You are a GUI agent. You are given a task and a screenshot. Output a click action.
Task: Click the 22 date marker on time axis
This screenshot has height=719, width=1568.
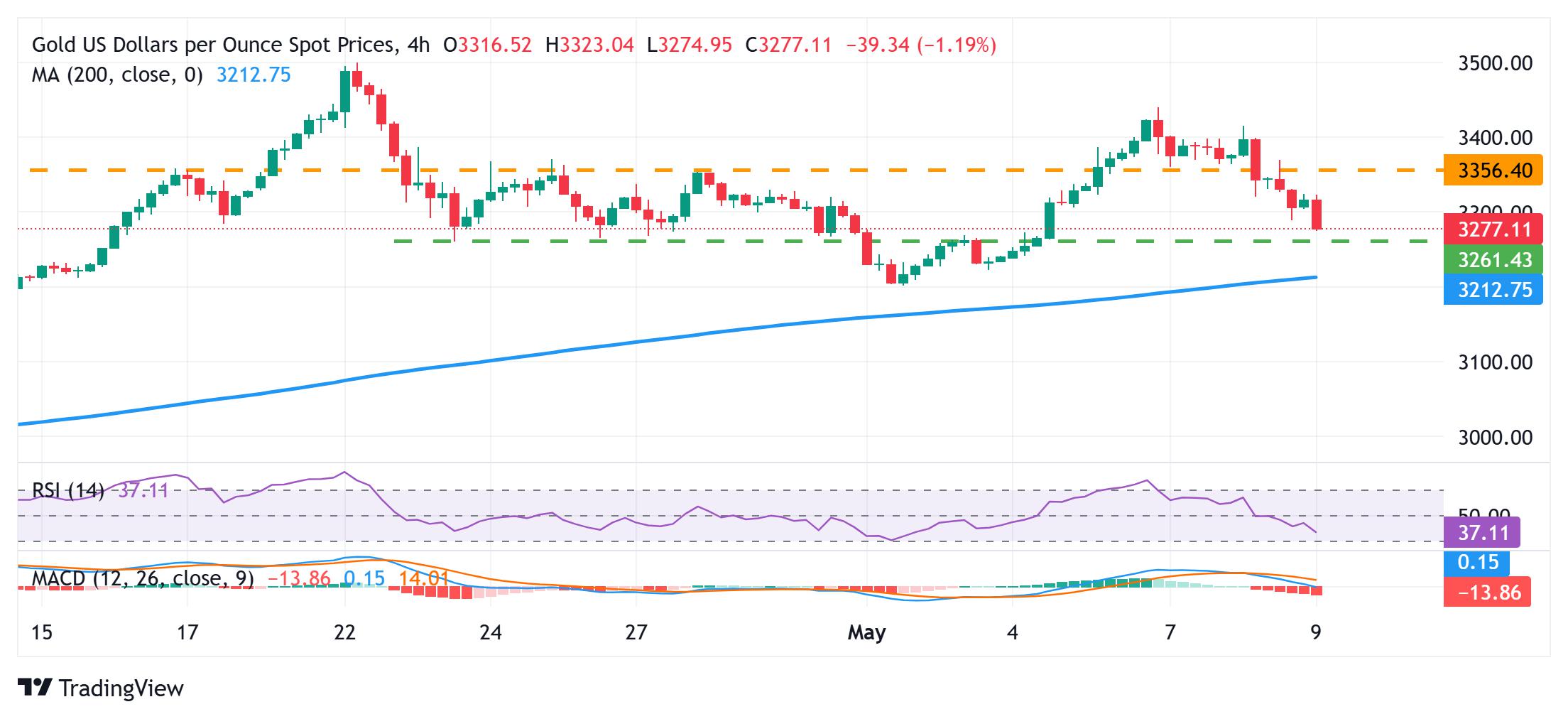point(344,632)
